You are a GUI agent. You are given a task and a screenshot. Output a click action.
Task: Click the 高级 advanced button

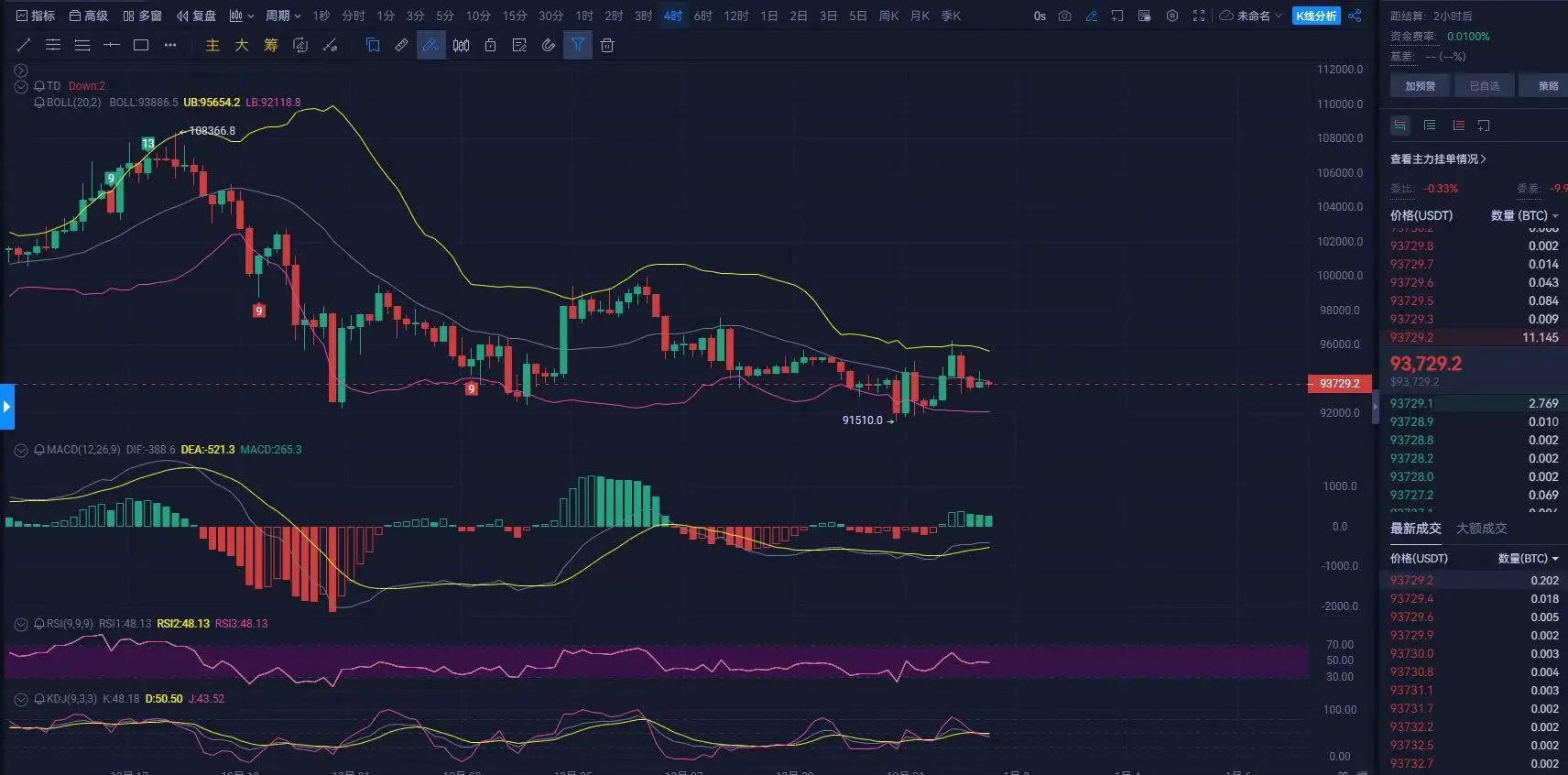[89, 16]
